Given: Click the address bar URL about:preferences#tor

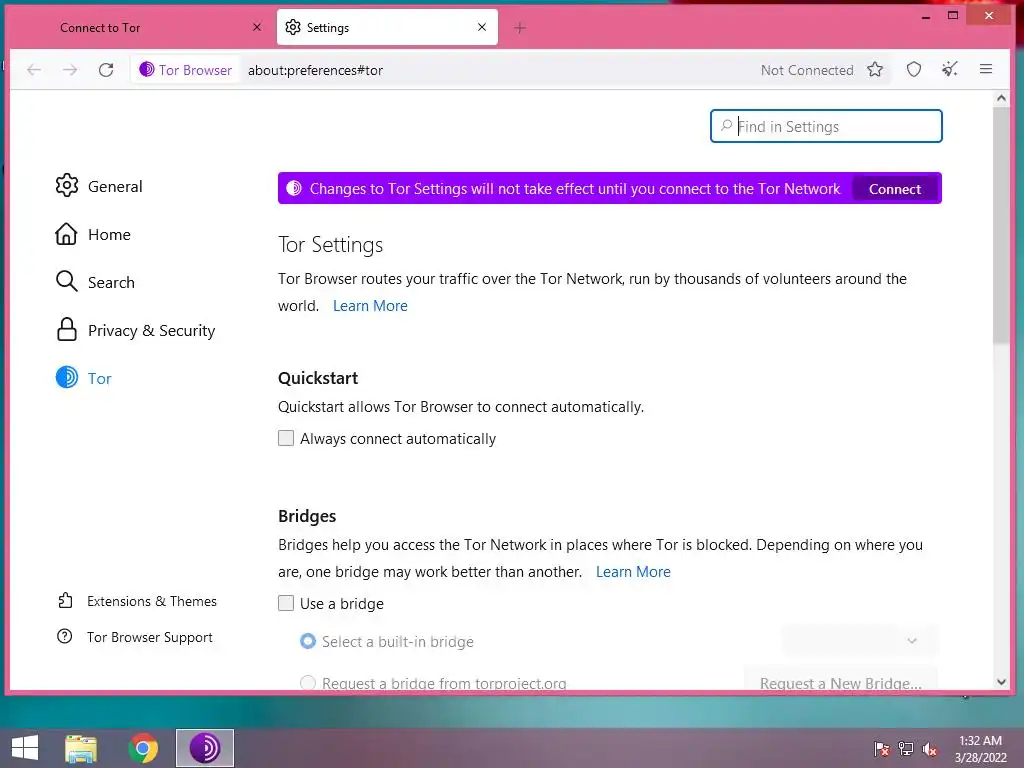Looking at the screenshot, I should (315, 70).
